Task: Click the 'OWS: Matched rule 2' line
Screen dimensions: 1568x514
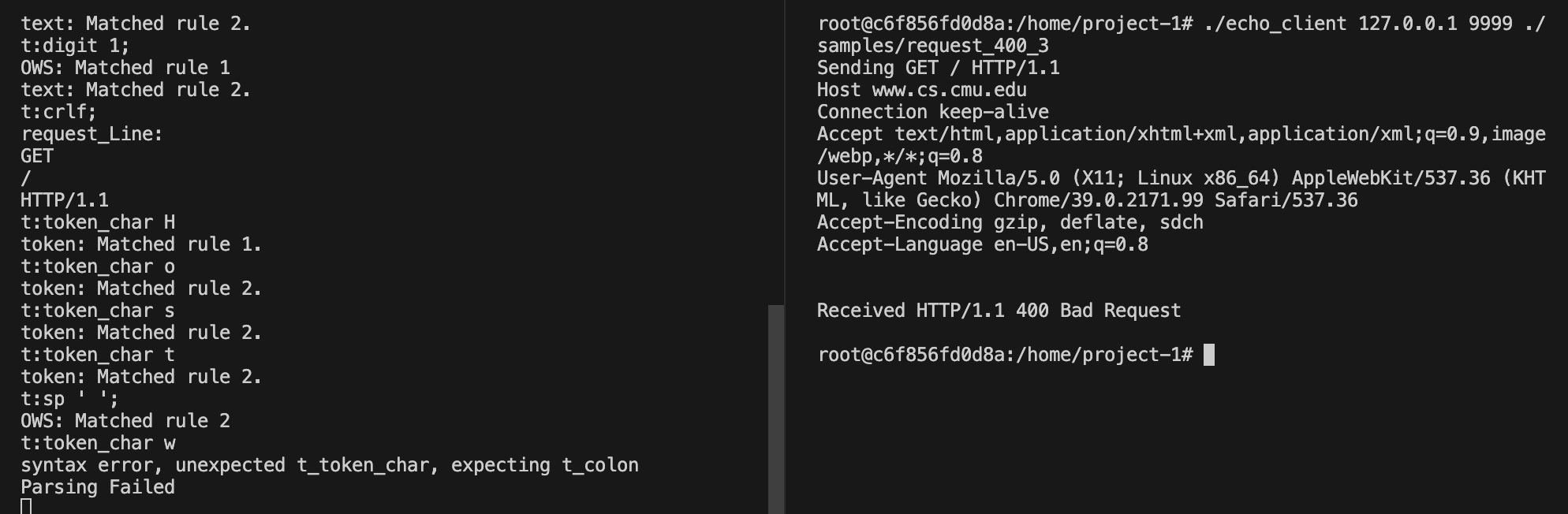Action: tap(125, 421)
